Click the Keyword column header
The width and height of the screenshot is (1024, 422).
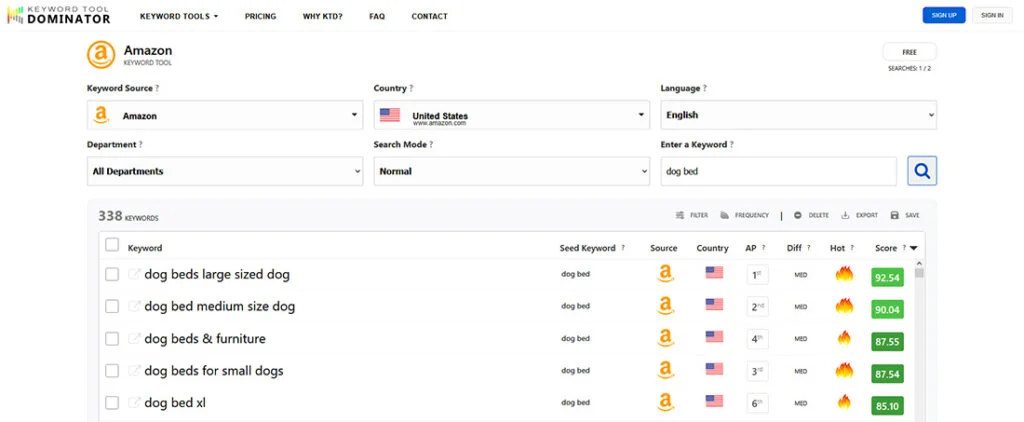pyautogui.click(x=145, y=248)
